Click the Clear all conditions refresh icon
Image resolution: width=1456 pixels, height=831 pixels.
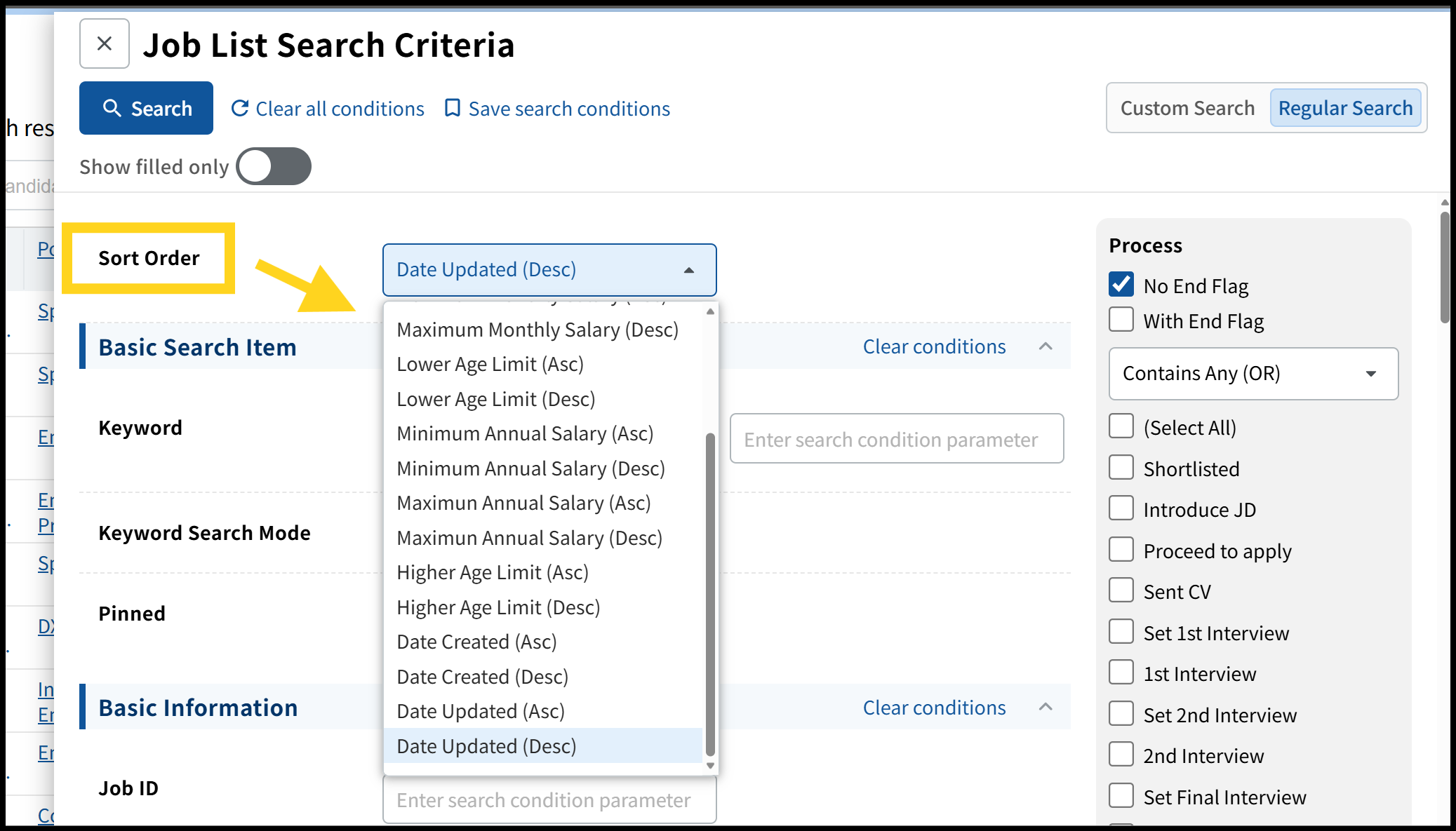pos(240,109)
